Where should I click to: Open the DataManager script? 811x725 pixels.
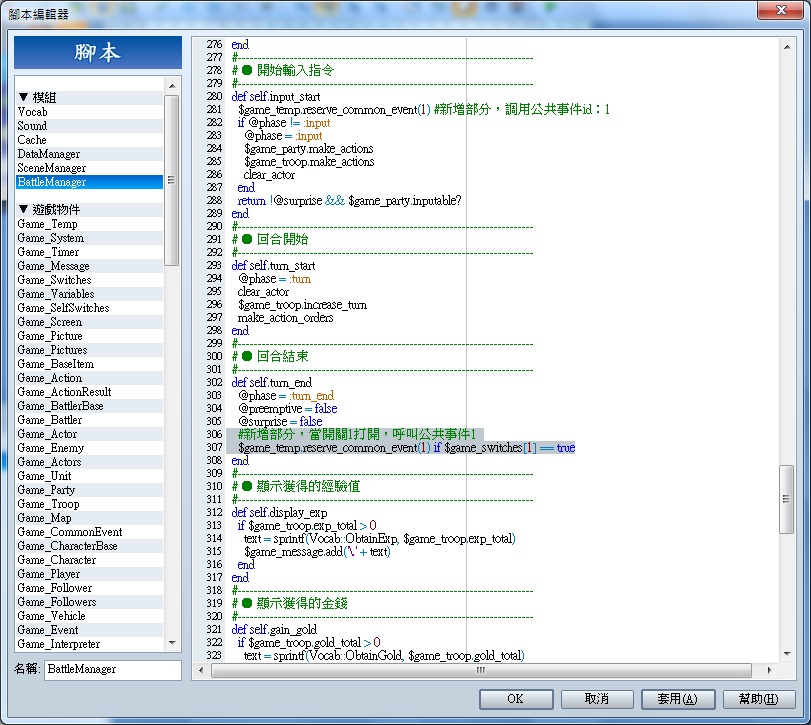pyautogui.click(x=89, y=154)
